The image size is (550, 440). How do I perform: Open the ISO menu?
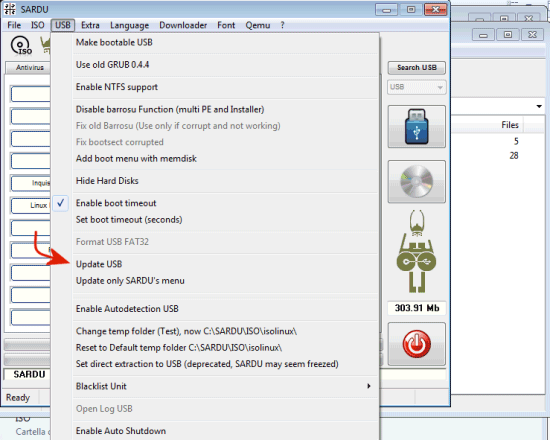[38, 25]
